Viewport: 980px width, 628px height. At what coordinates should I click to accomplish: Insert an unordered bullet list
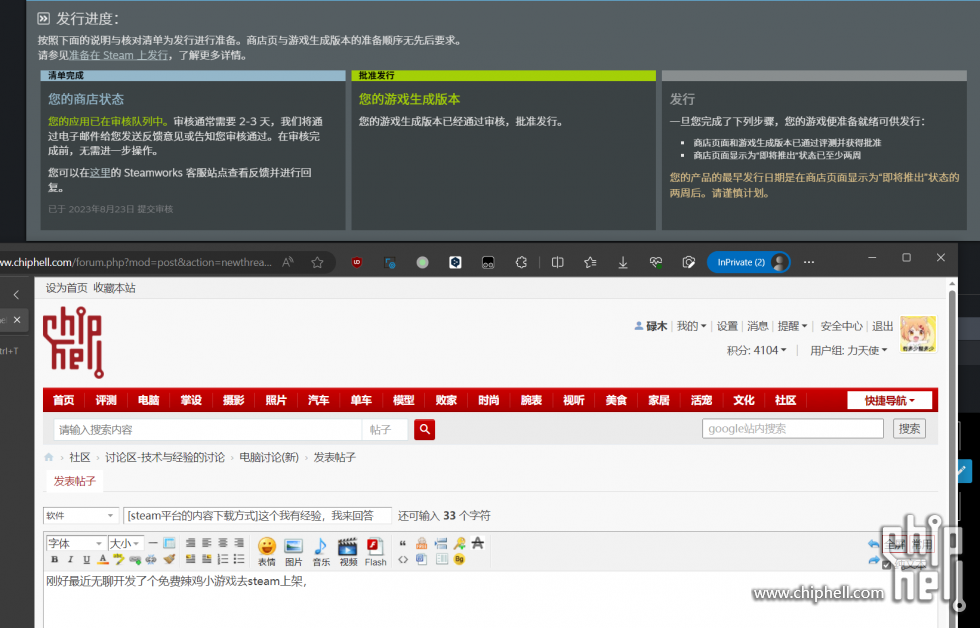(239, 559)
